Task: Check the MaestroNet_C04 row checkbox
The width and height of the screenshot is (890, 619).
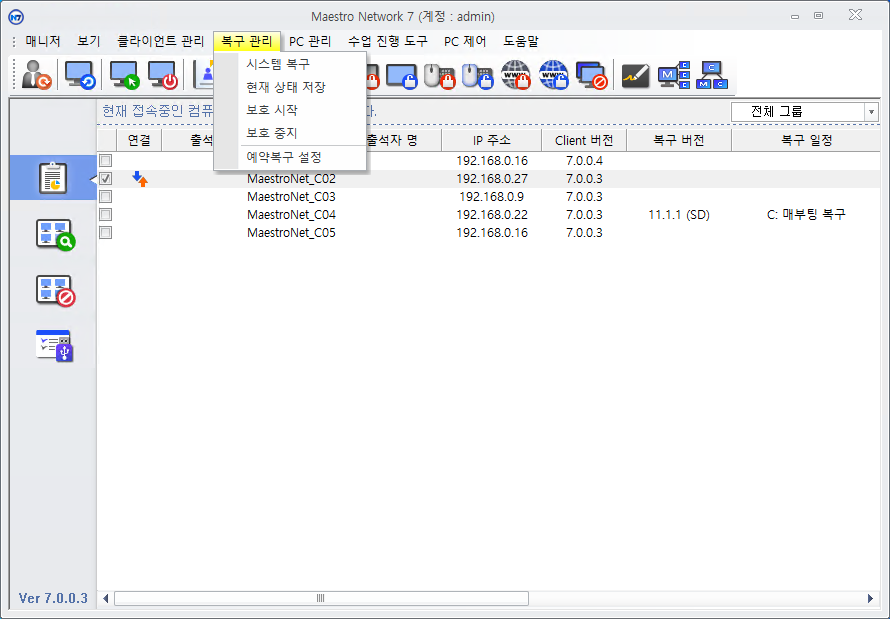Action: point(106,215)
